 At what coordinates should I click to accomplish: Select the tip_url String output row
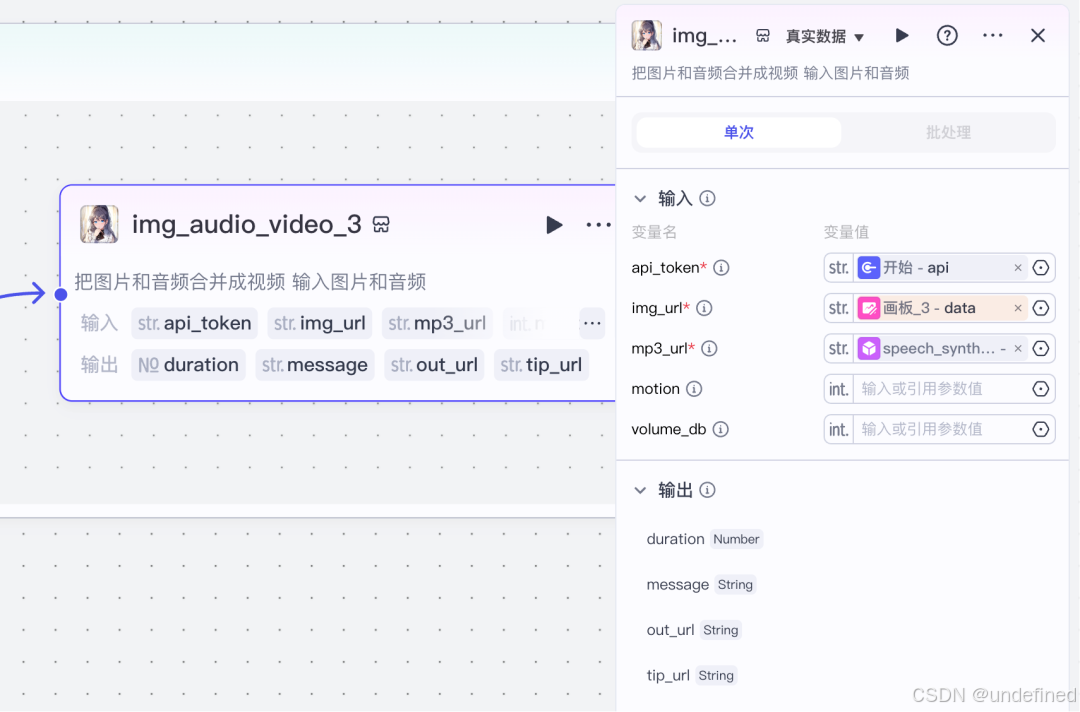[692, 676]
